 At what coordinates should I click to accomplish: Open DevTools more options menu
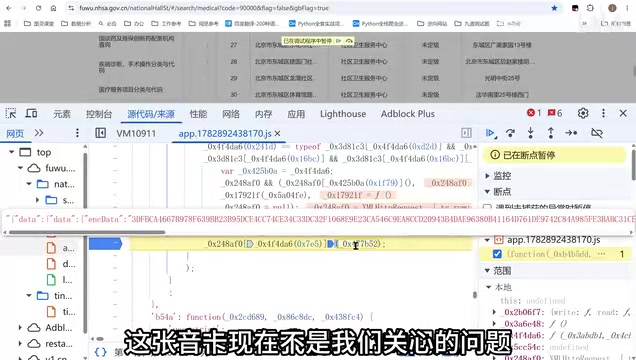point(603,113)
